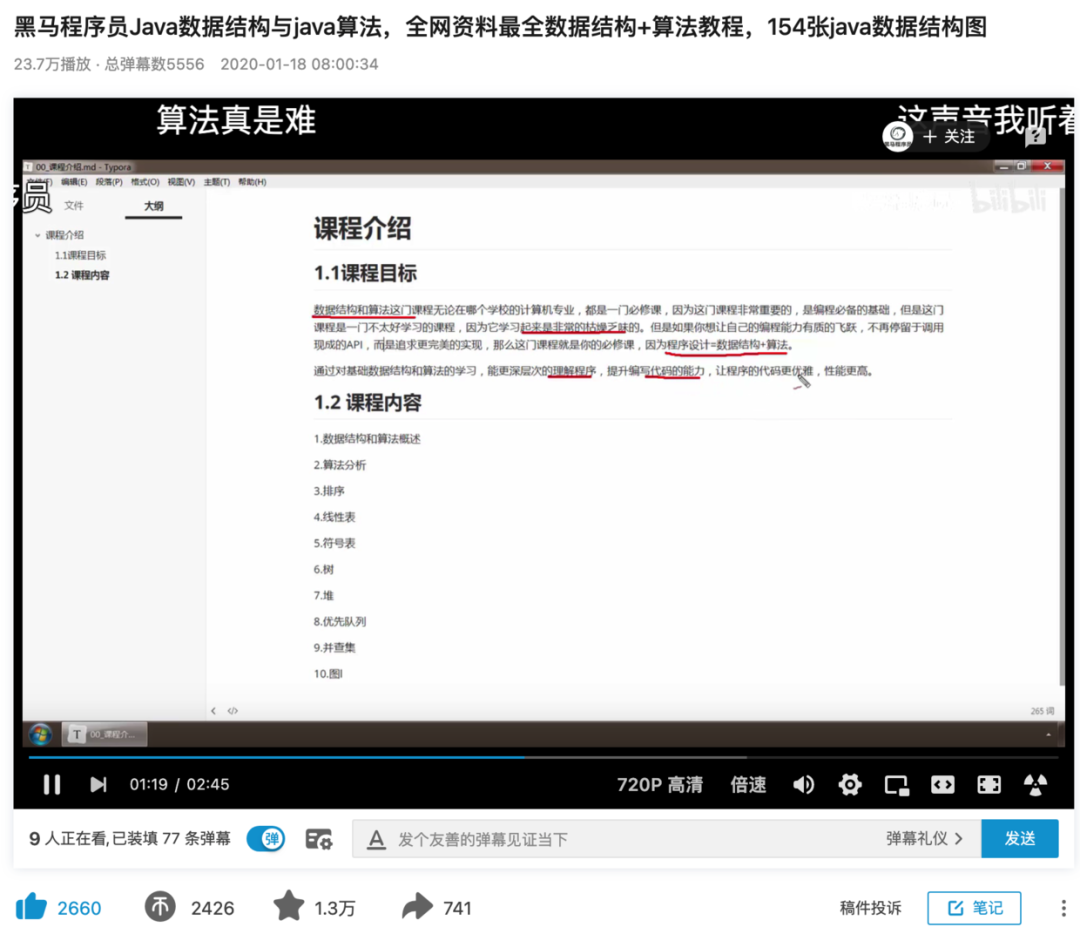The height and width of the screenshot is (934, 1080).
Task: Open the 720P 高清 quality selector
Action: pos(660,785)
